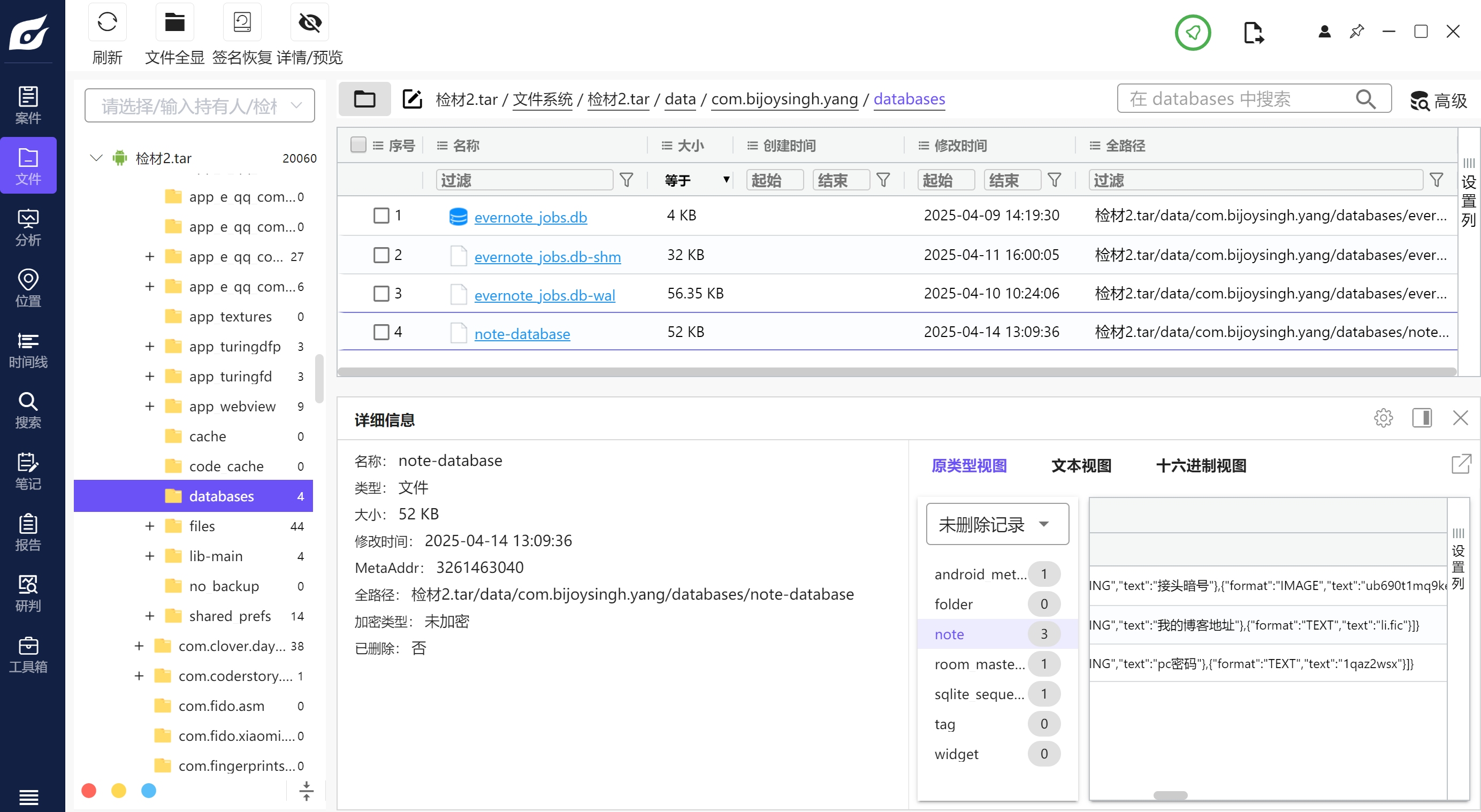Image resolution: width=1481 pixels, height=812 pixels.
Task: Toggle 详情/预览 eye icon
Action: point(310,22)
